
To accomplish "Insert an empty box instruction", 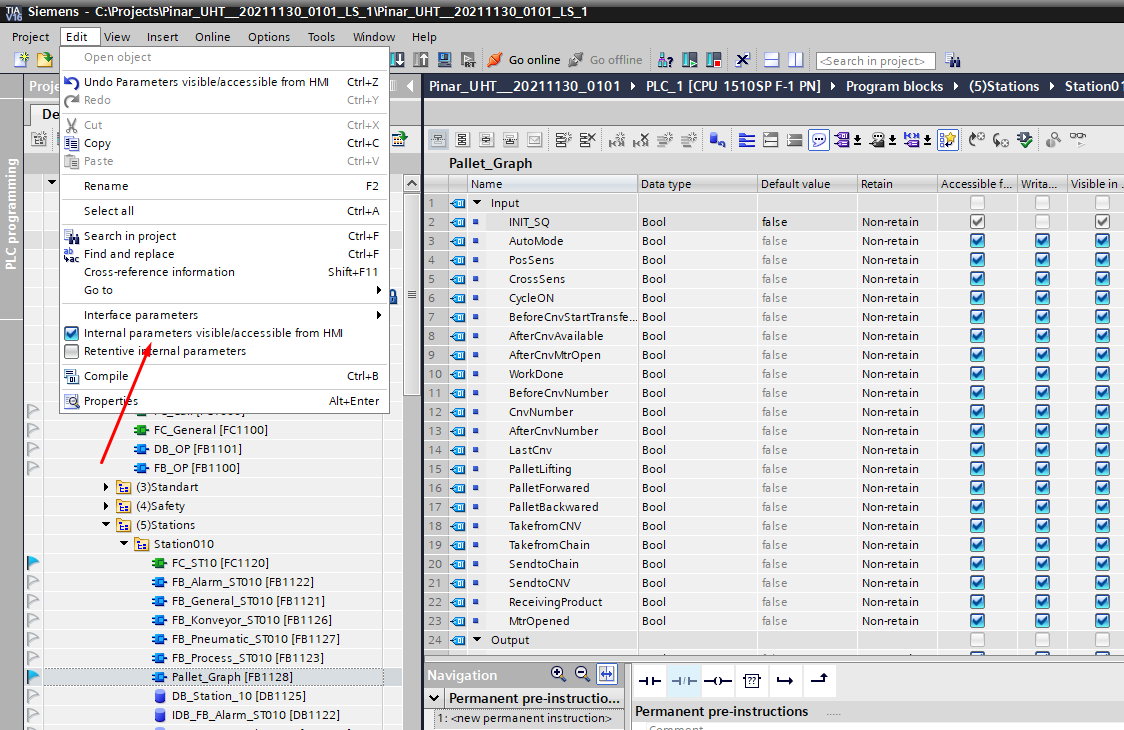I will coord(752,680).
